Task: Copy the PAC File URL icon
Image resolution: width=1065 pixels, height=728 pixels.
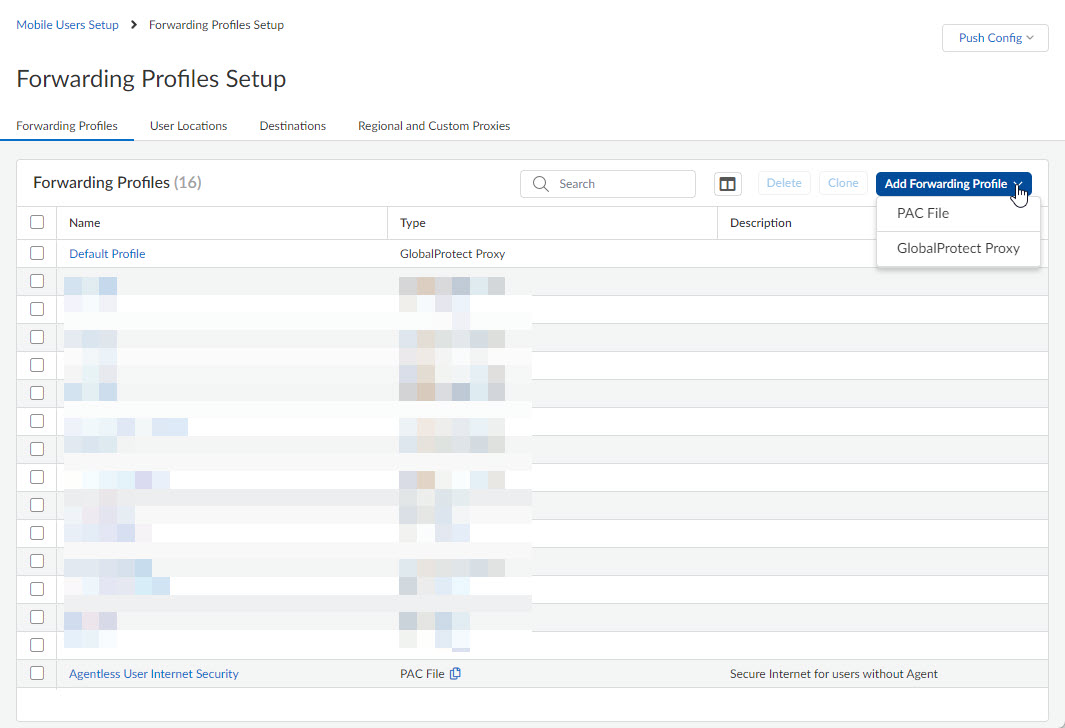Action: click(456, 674)
